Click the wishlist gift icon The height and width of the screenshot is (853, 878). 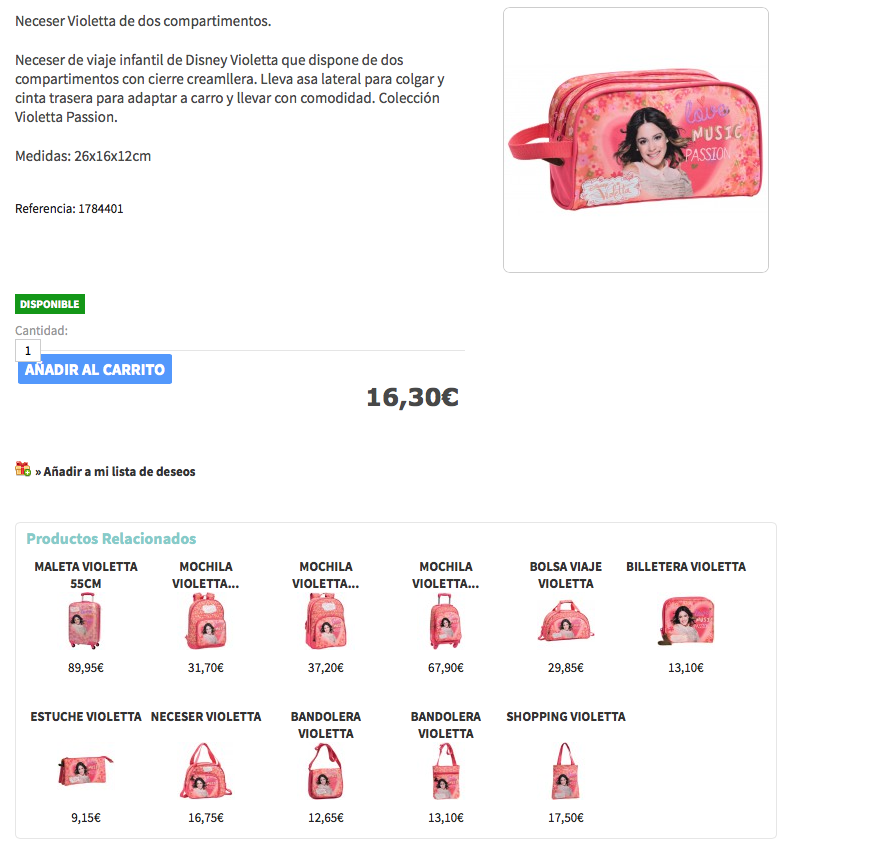pos(23,469)
